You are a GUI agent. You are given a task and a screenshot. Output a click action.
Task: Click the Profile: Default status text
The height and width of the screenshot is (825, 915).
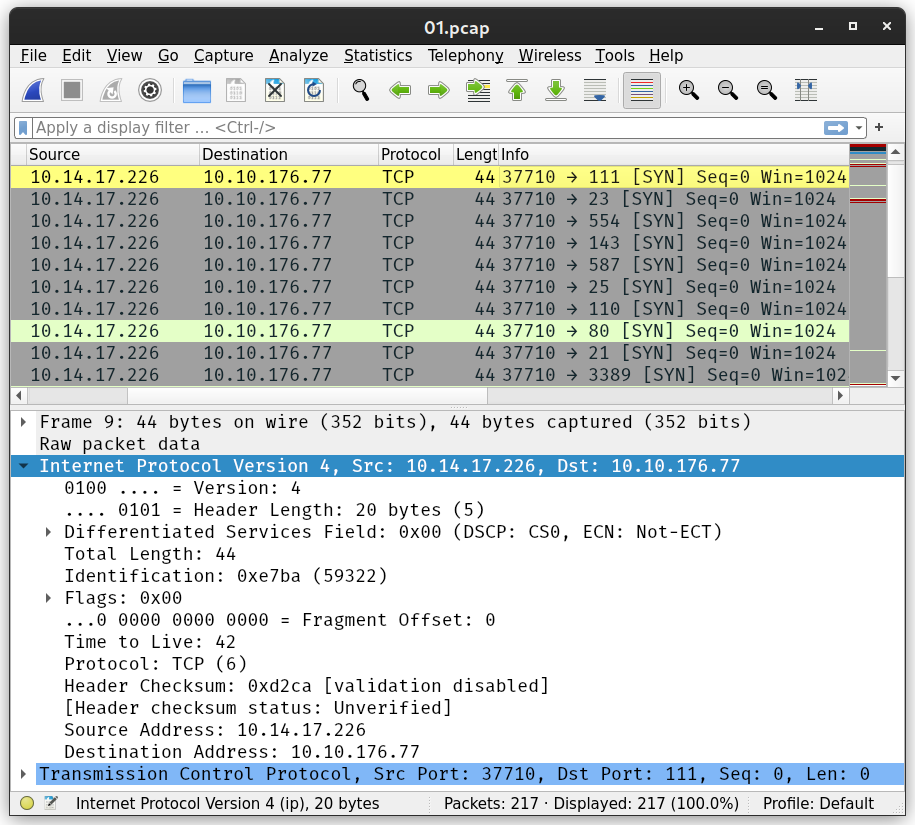[x=817, y=803]
